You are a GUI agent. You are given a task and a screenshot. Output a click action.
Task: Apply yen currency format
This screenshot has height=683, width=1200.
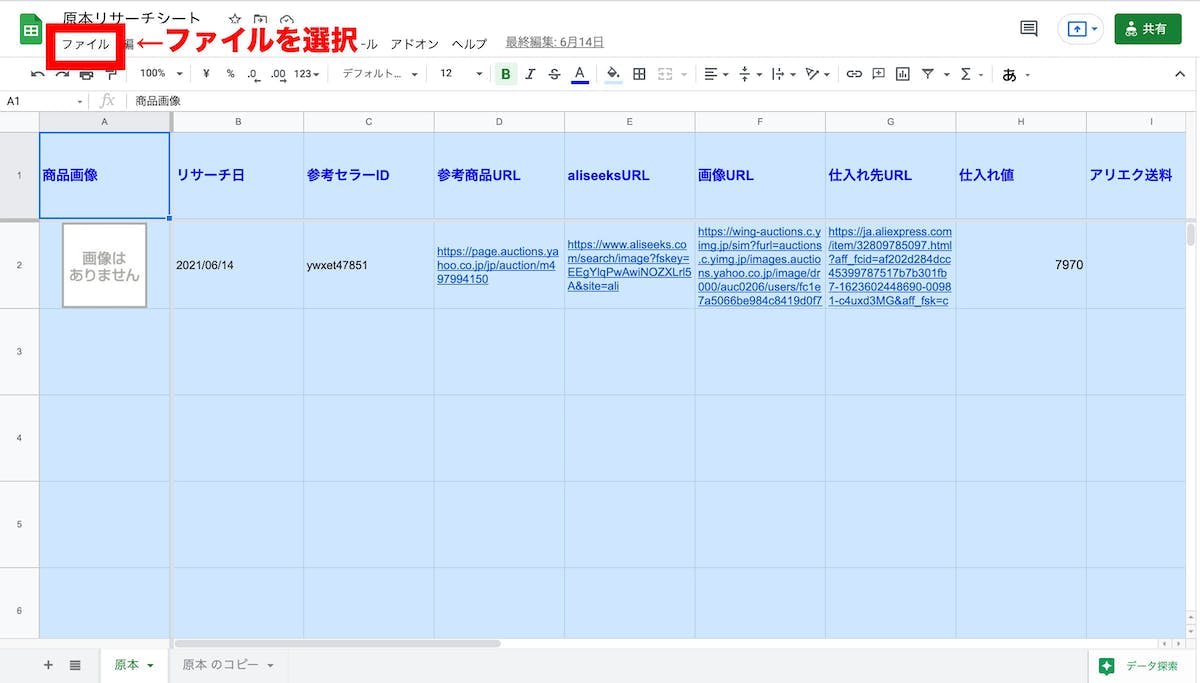206,74
